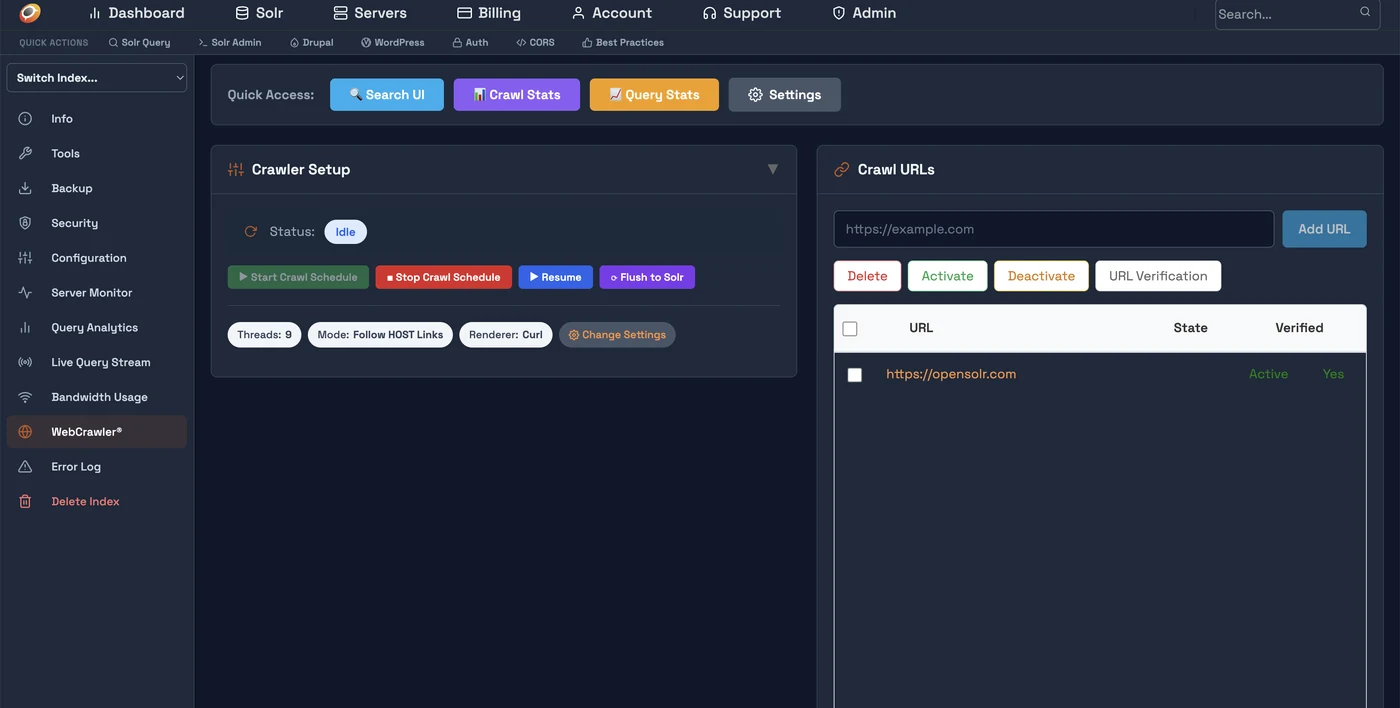Open the Switch Index dropdown

point(96,77)
